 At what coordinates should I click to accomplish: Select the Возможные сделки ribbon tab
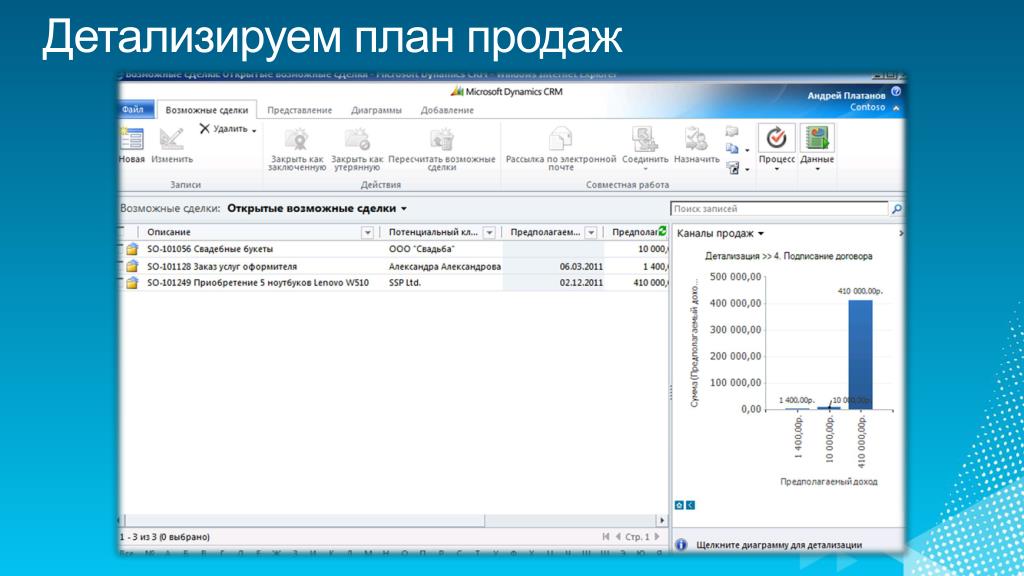pyautogui.click(x=206, y=110)
